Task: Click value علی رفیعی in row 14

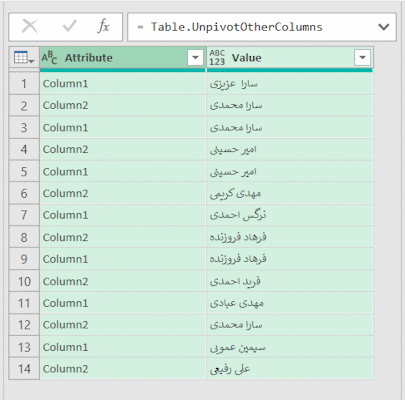Action: click(290, 369)
